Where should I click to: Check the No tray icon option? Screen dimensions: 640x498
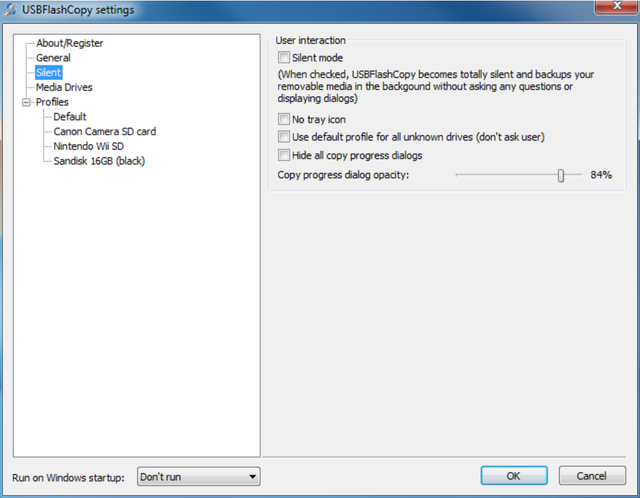pos(284,119)
